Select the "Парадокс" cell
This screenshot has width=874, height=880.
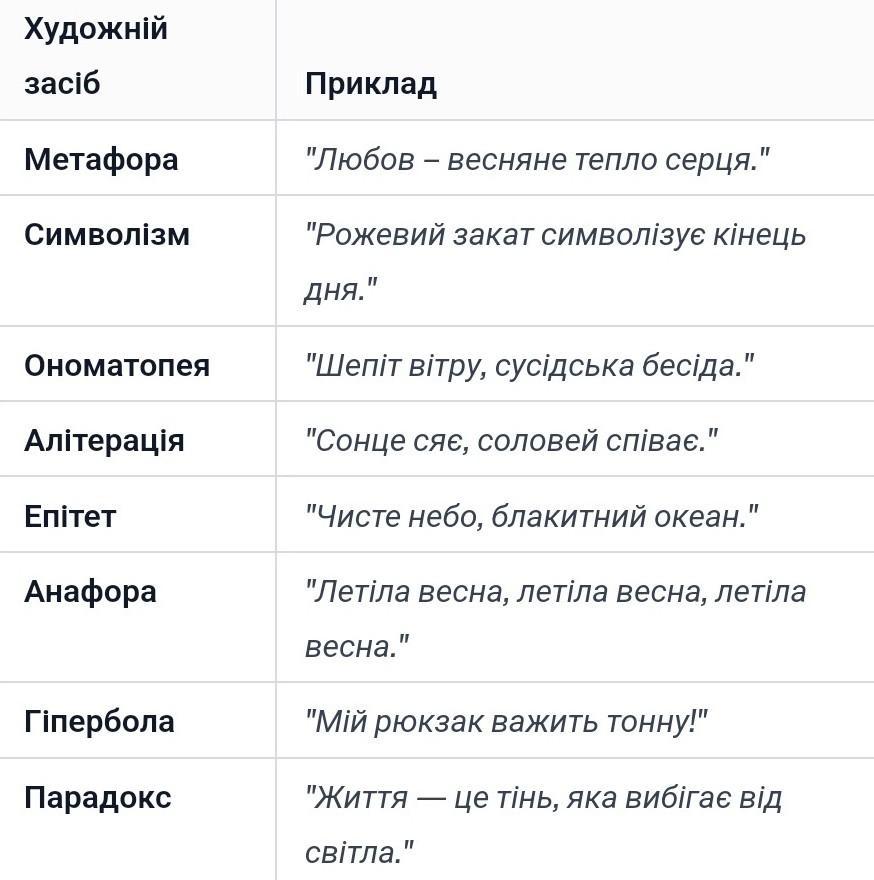coord(98,797)
